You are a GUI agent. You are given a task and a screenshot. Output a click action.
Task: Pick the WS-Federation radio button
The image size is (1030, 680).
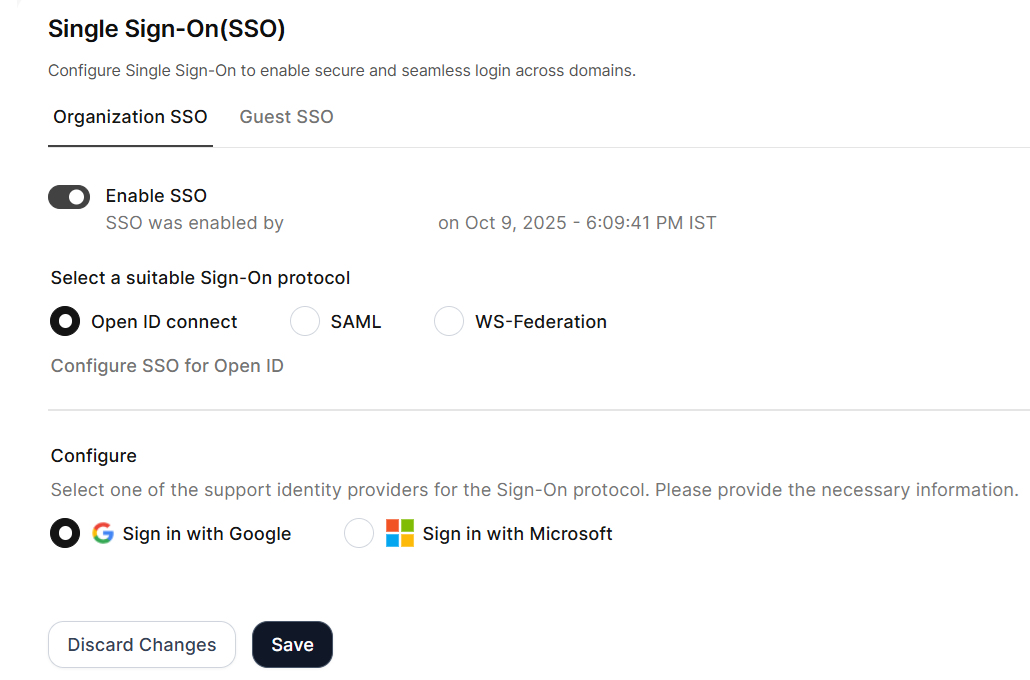[x=449, y=321]
